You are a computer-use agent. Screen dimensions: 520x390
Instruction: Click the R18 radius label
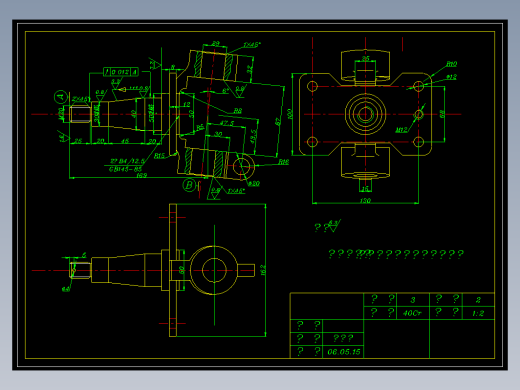pos(283,162)
